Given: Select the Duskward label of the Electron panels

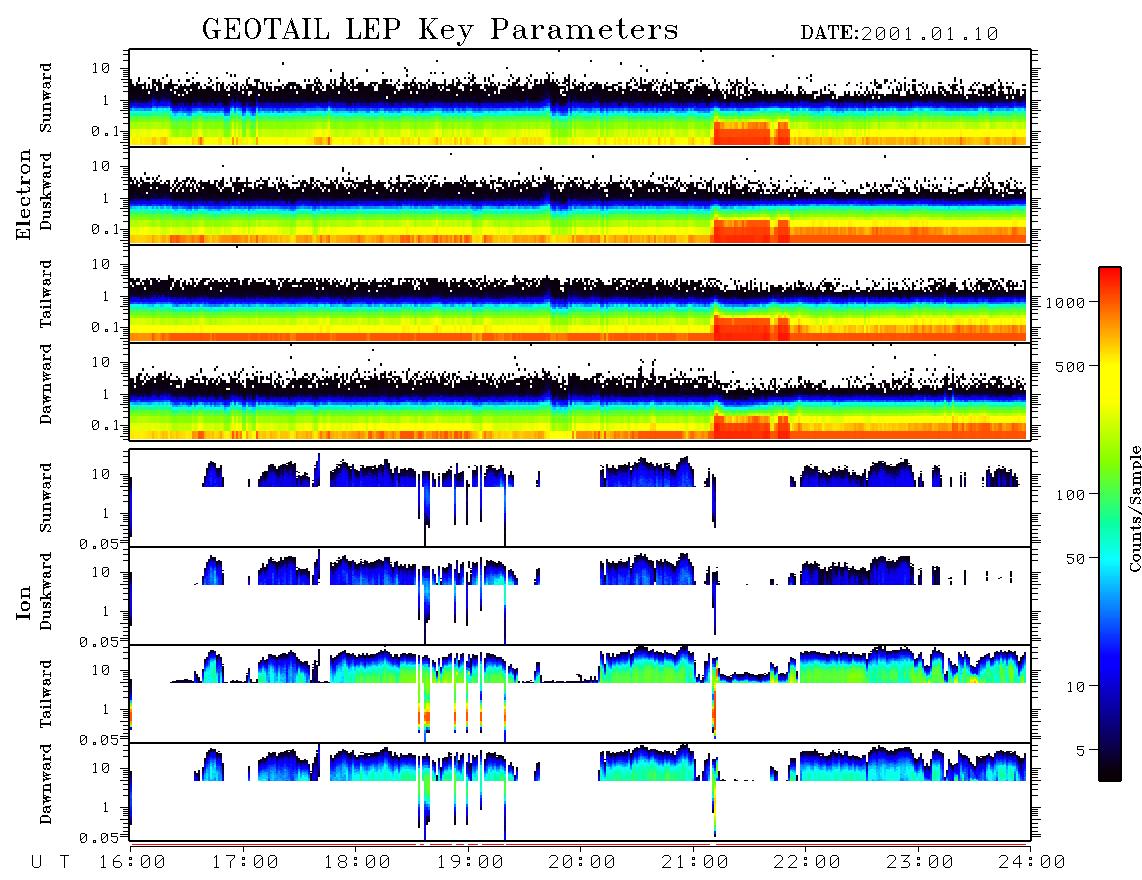Looking at the screenshot, I should pyautogui.click(x=46, y=191).
